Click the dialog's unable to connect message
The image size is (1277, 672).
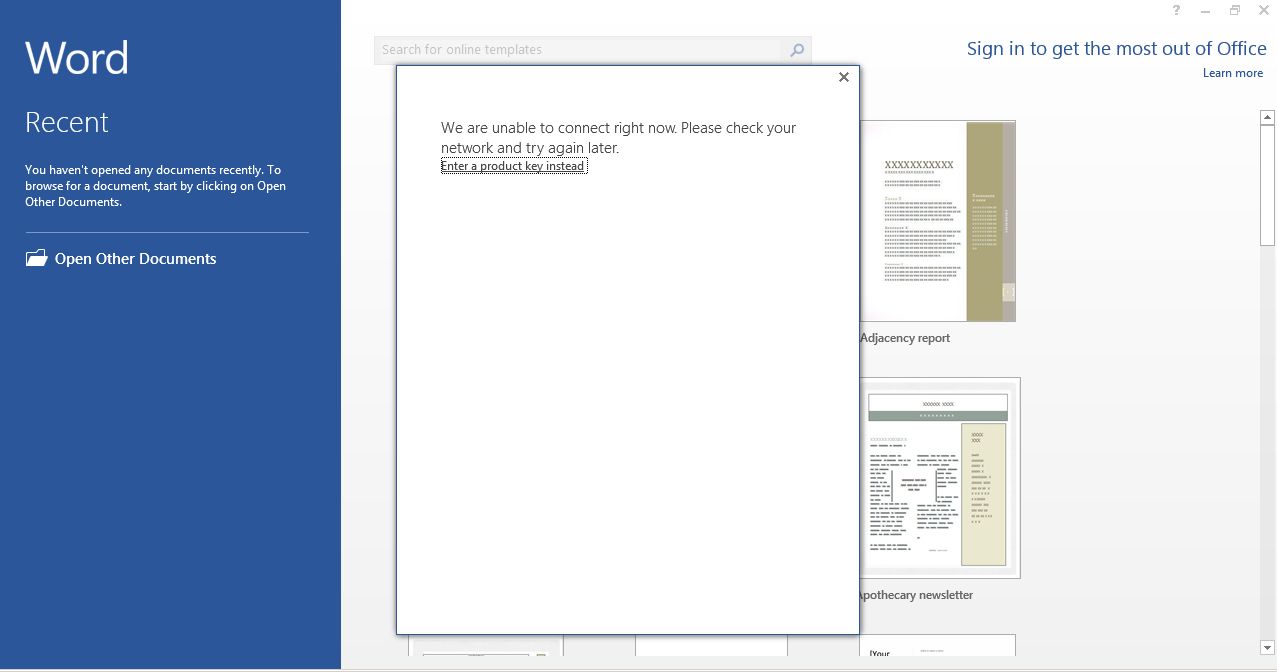coord(619,138)
